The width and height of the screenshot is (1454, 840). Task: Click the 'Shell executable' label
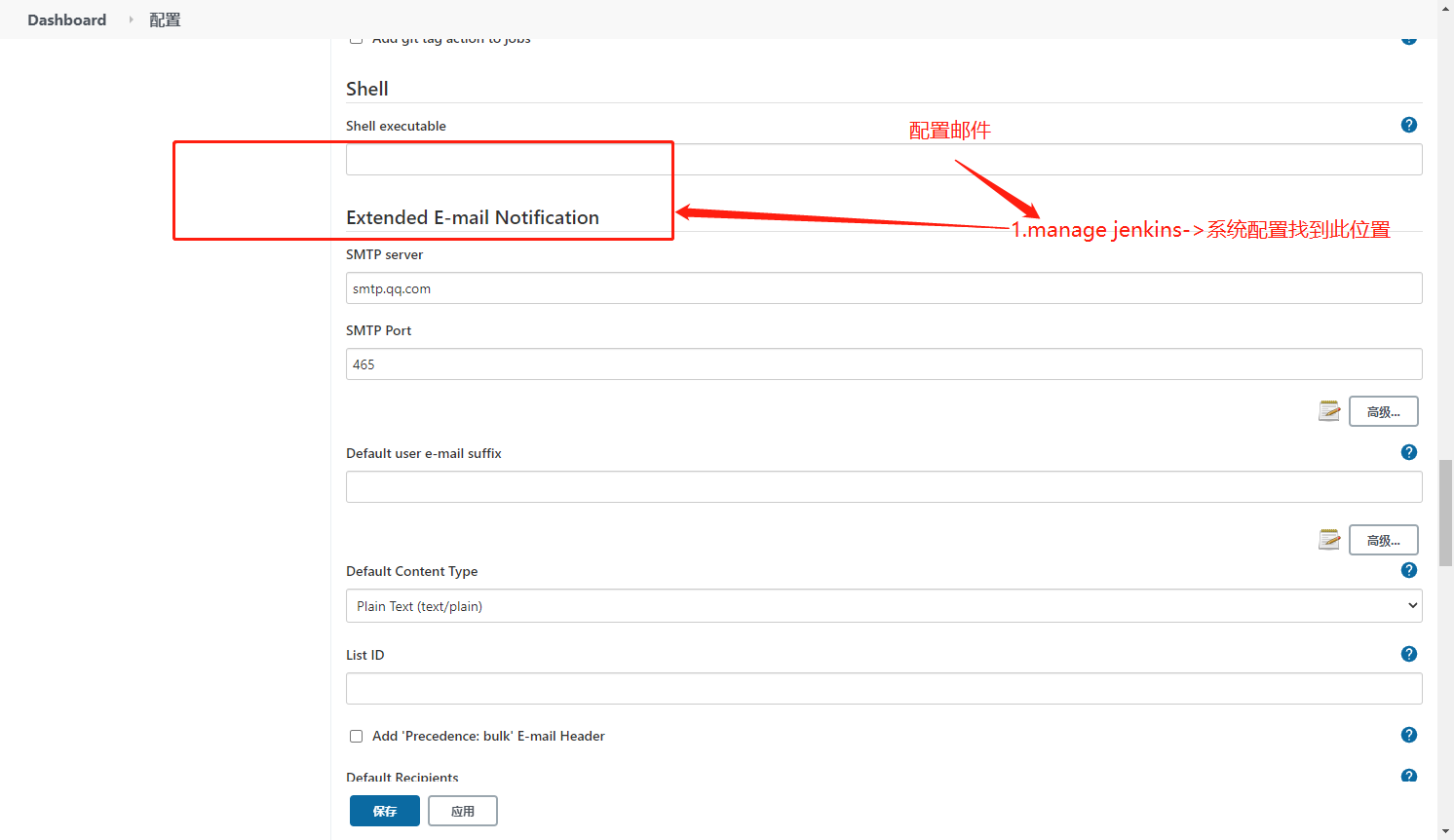[397, 126]
